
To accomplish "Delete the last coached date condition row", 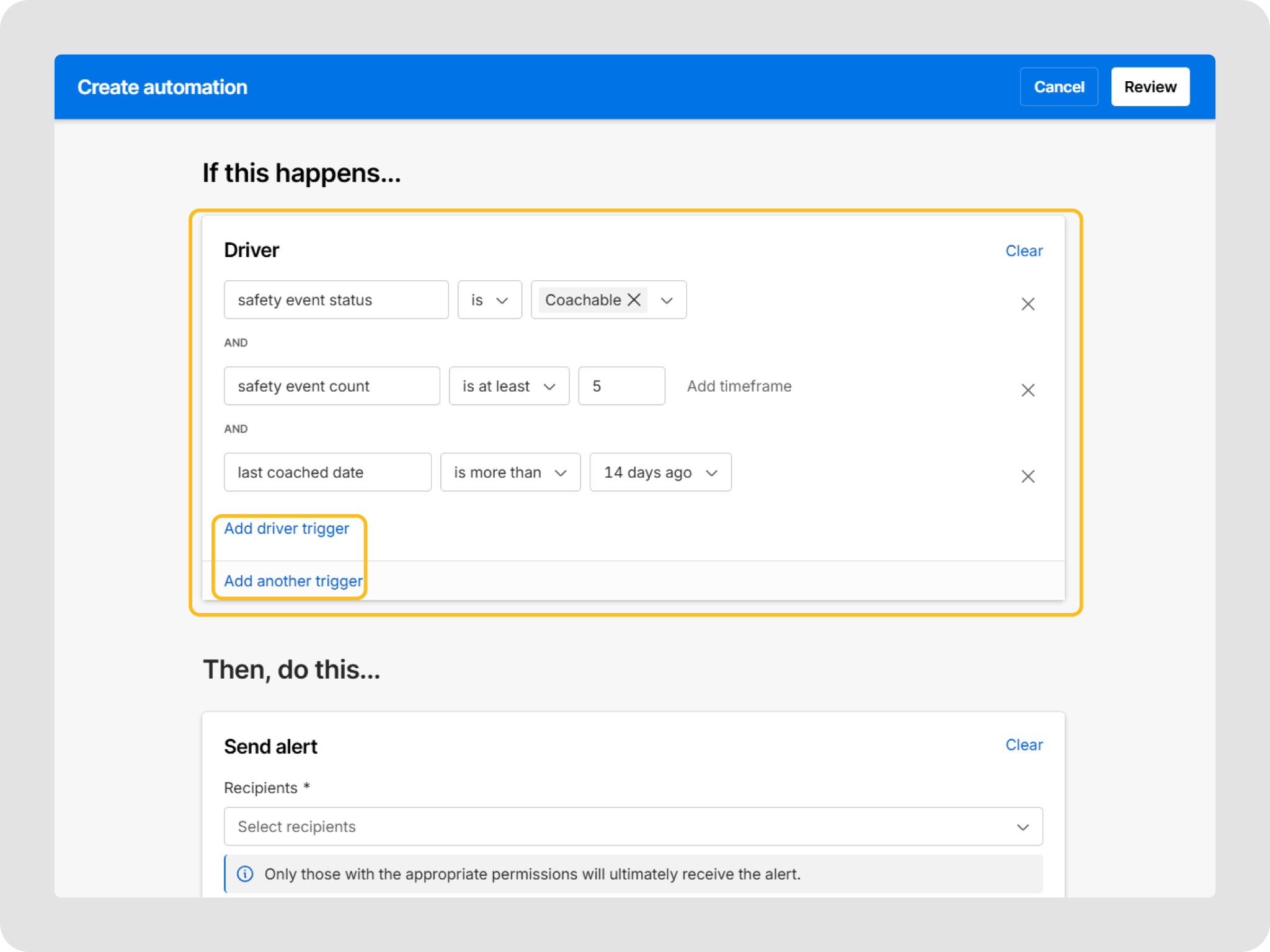I will pyautogui.click(x=1028, y=476).
